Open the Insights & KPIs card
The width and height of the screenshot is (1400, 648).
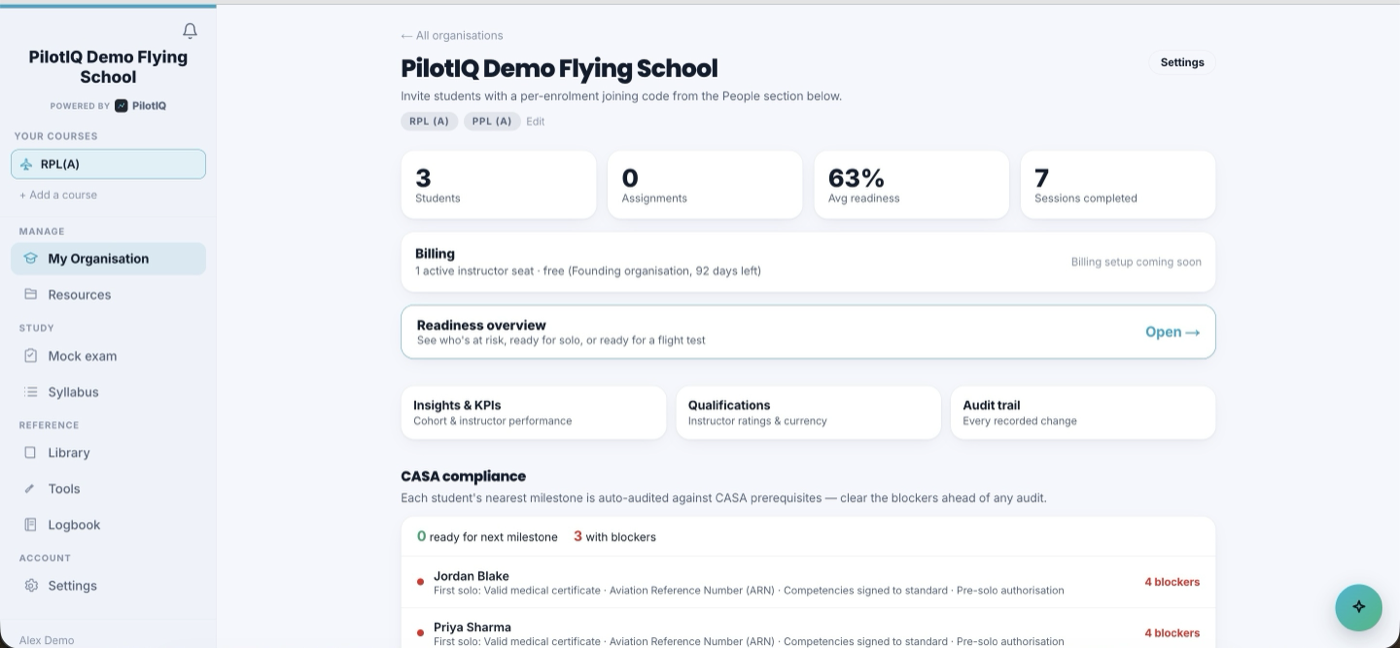[x=533, y=412]
